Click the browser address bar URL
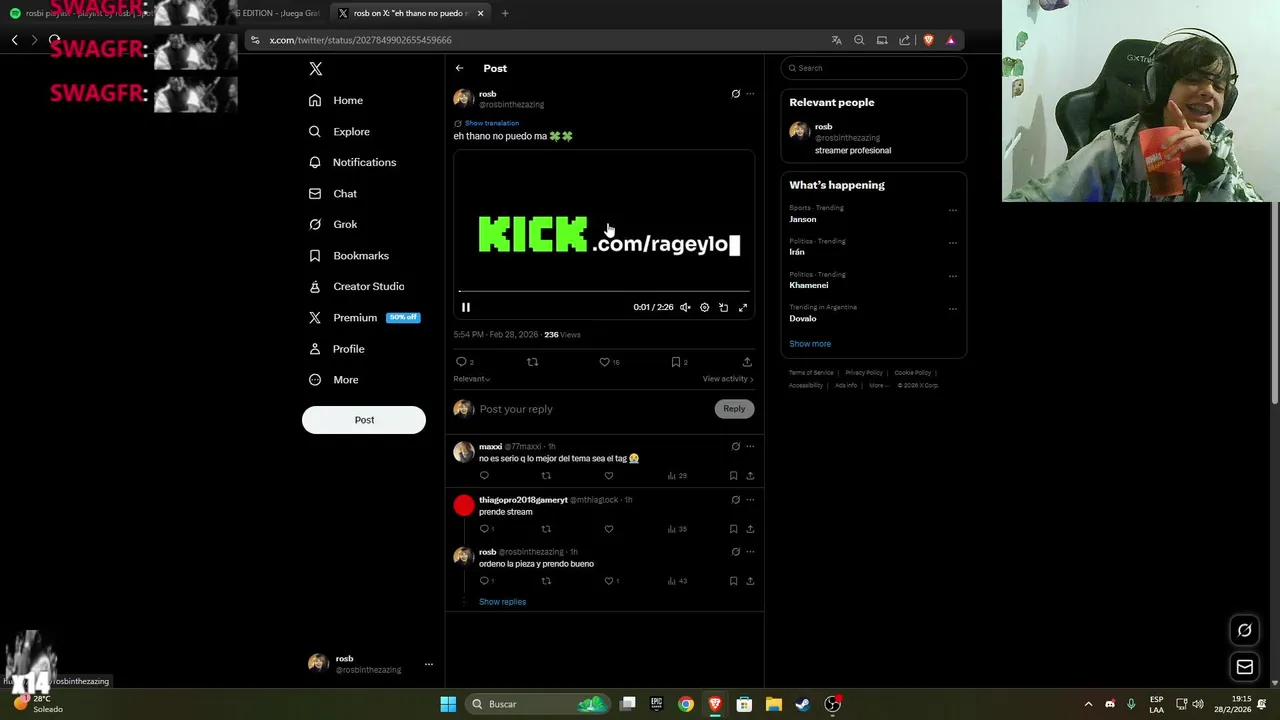Viewport: 1280px width, 720px height. (361, 40)
